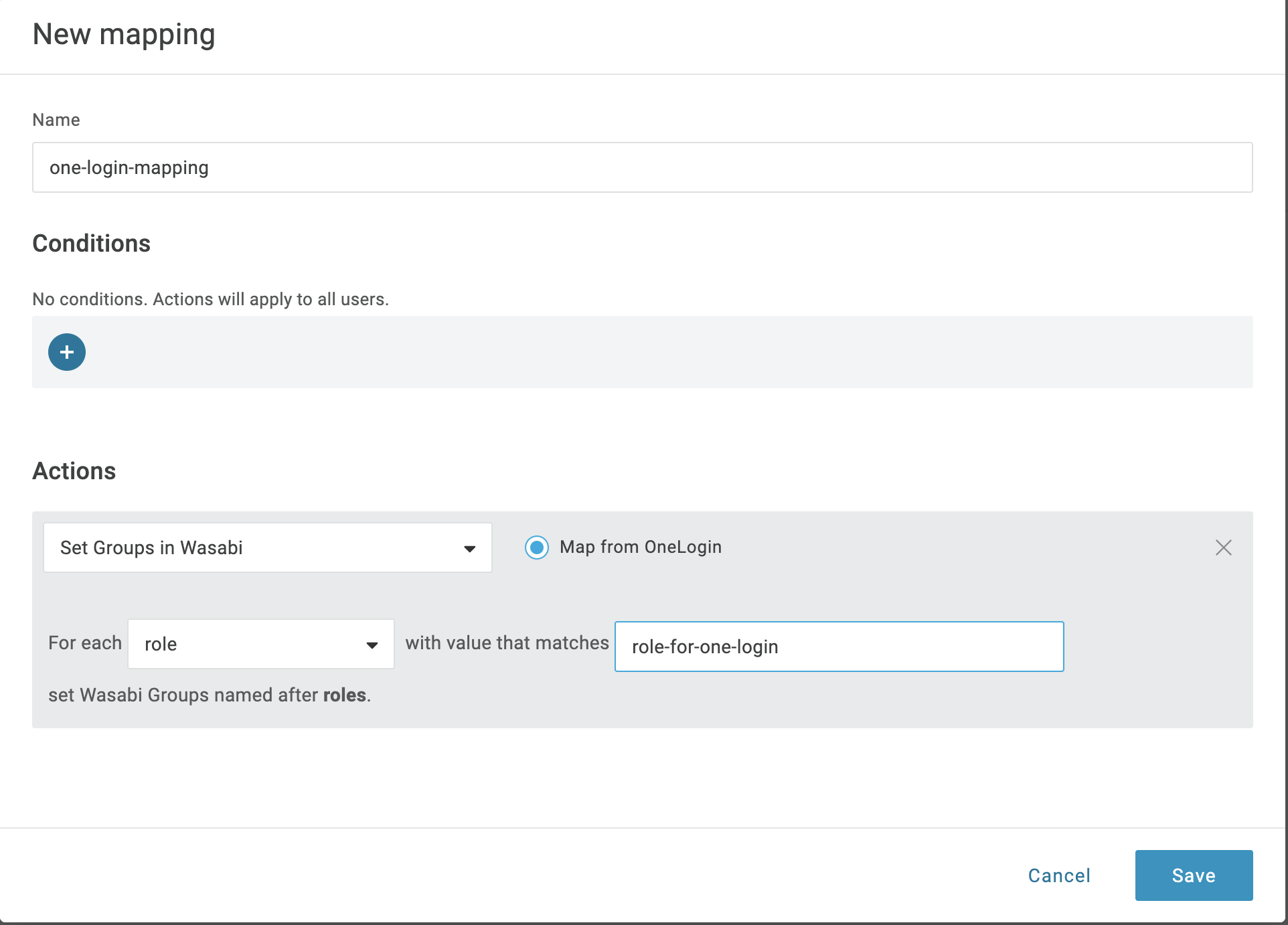Click the Name field with one-login-mapping
Viewport: 1288px width, 925px height.
[643, 167]
